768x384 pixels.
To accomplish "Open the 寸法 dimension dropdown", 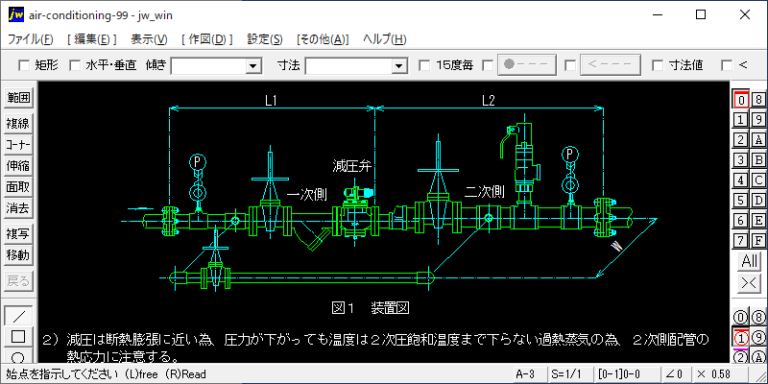I will pos(400,66).
